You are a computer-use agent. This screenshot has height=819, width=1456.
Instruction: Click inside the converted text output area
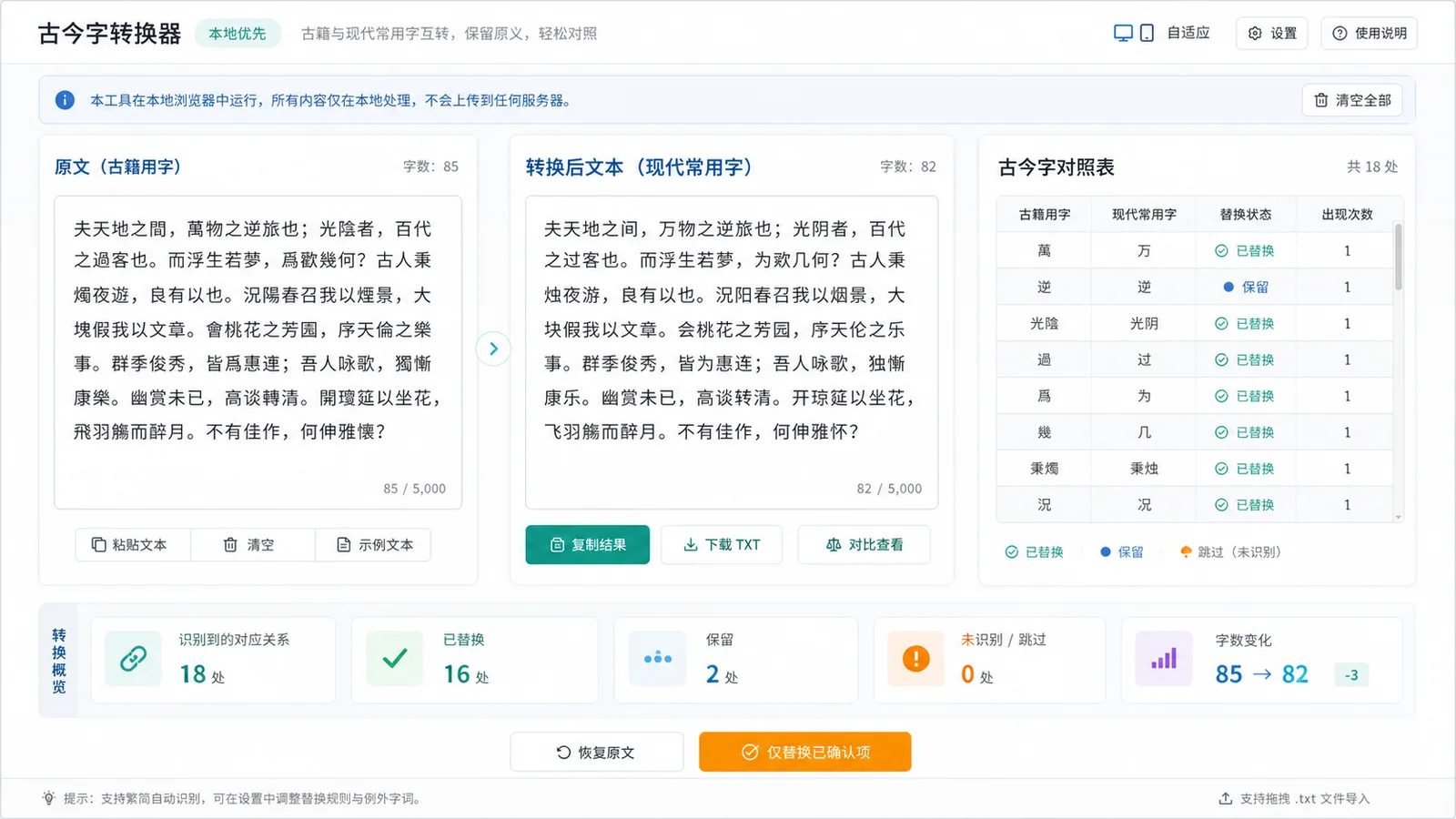pyautogui.click(x=732, y=352)
